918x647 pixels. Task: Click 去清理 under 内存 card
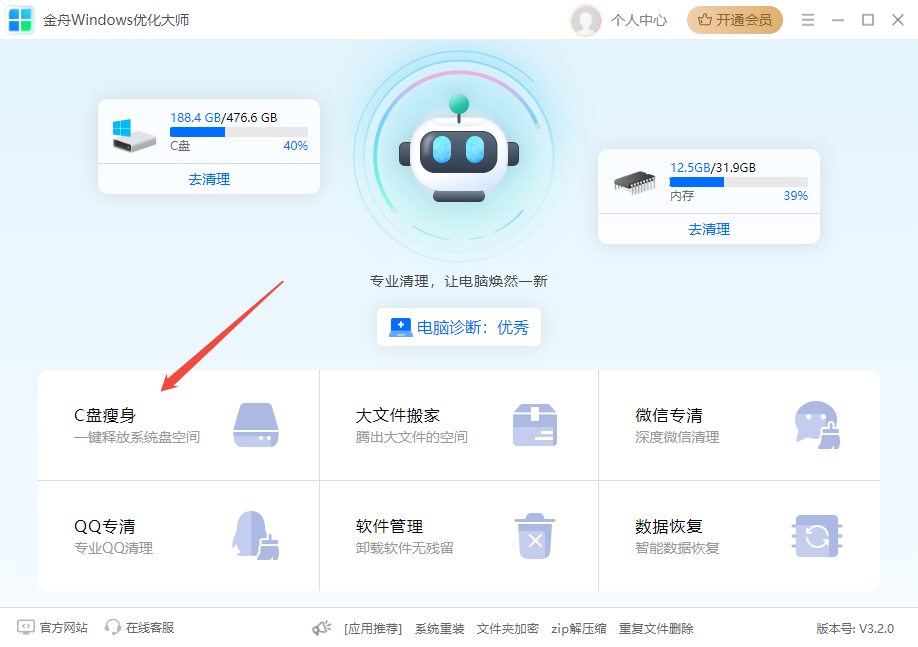709,230
